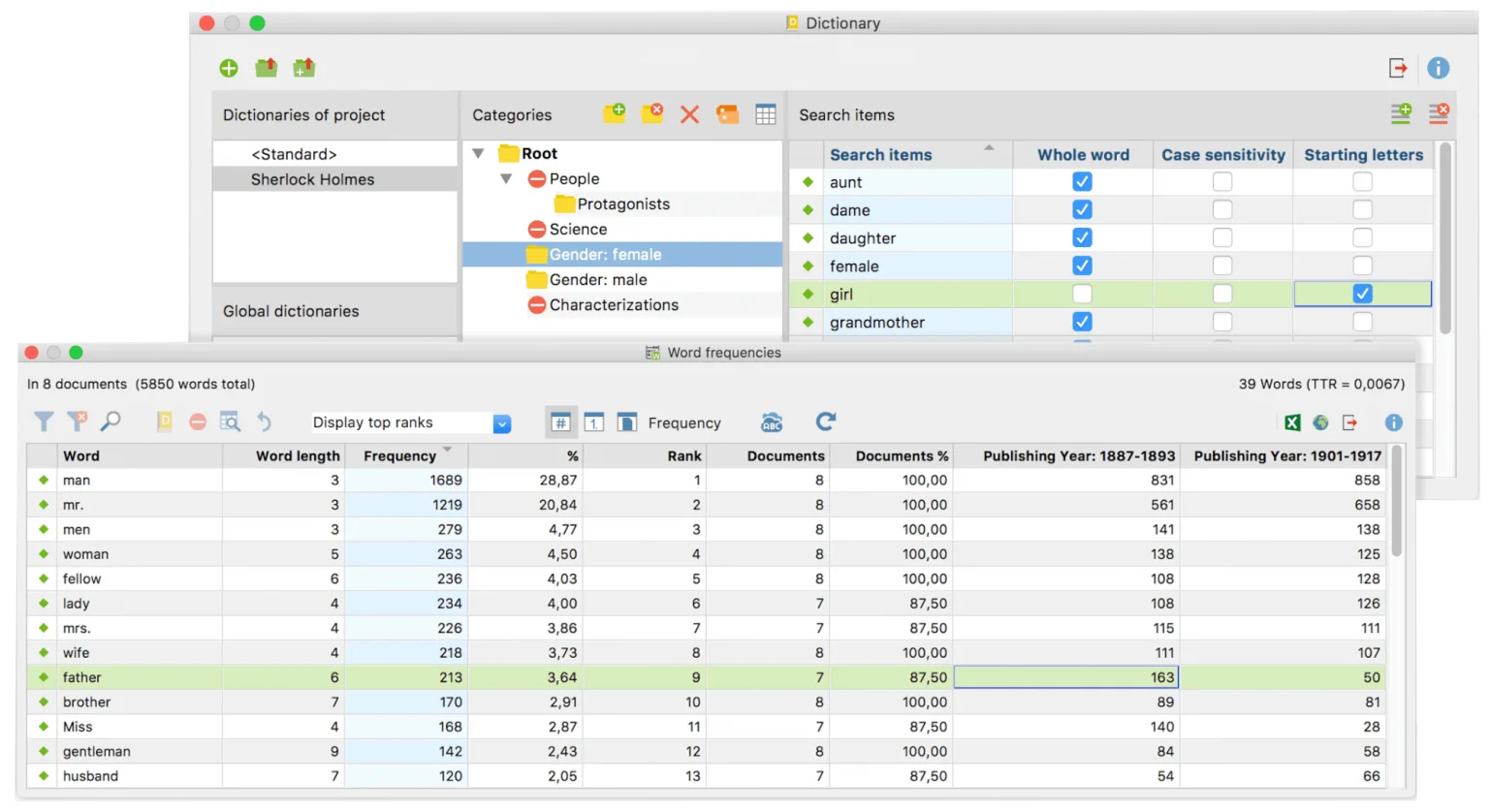The width and height of the screenshot is (1489, 812).
Task: Click the import dictionary folder icon
Action: point(267,67)
